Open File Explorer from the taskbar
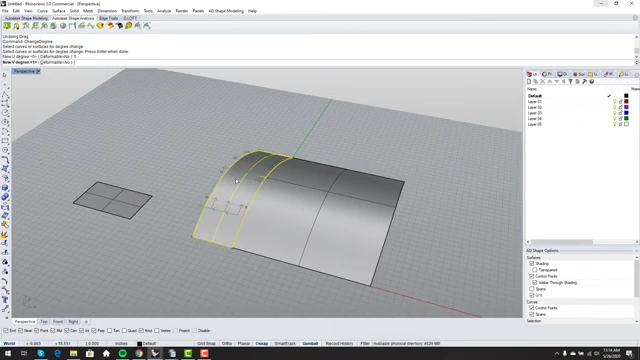The image size is (640, 360). 73,353
